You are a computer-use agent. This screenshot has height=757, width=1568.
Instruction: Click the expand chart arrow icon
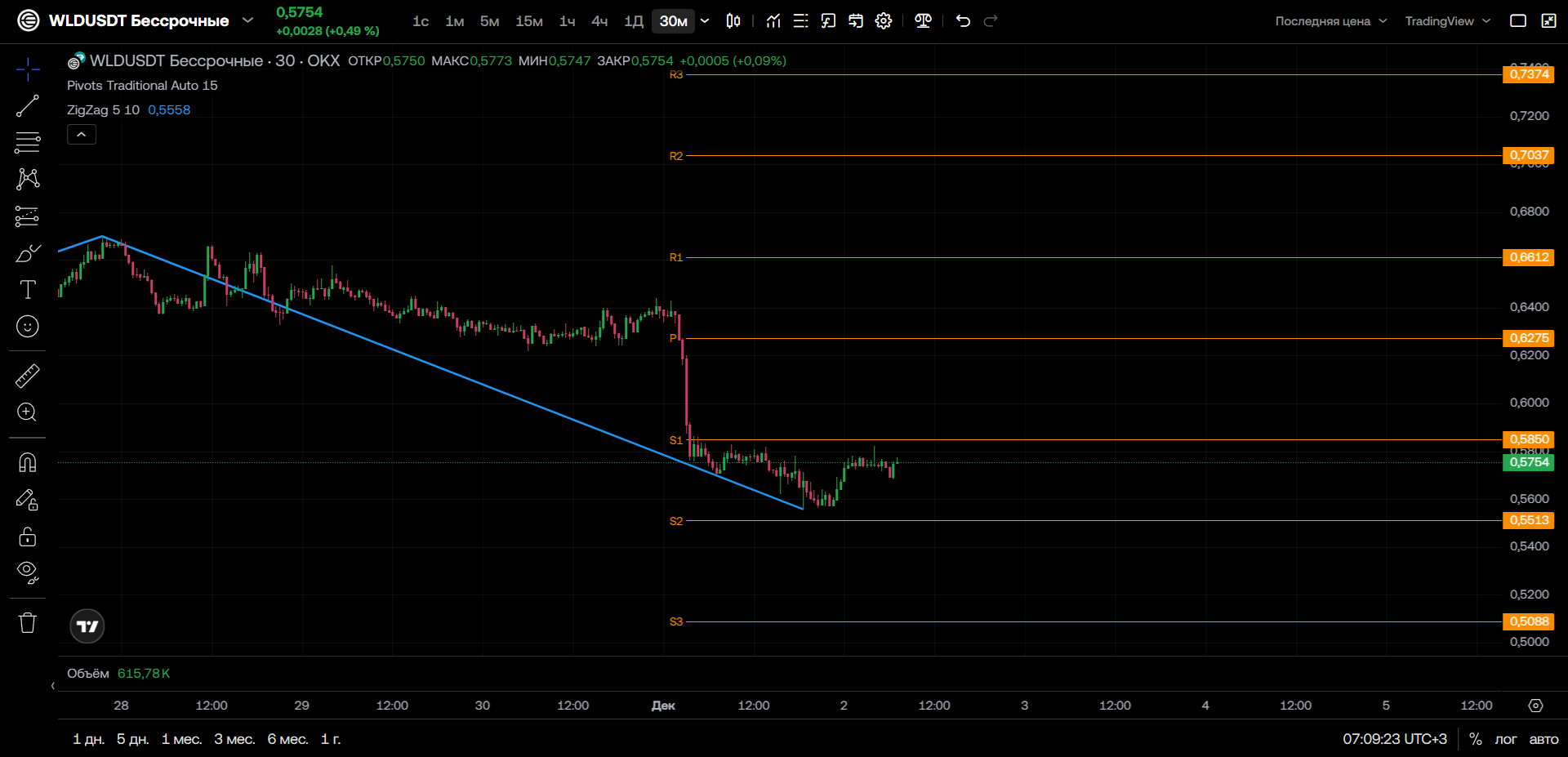[x=1548, y=20]
